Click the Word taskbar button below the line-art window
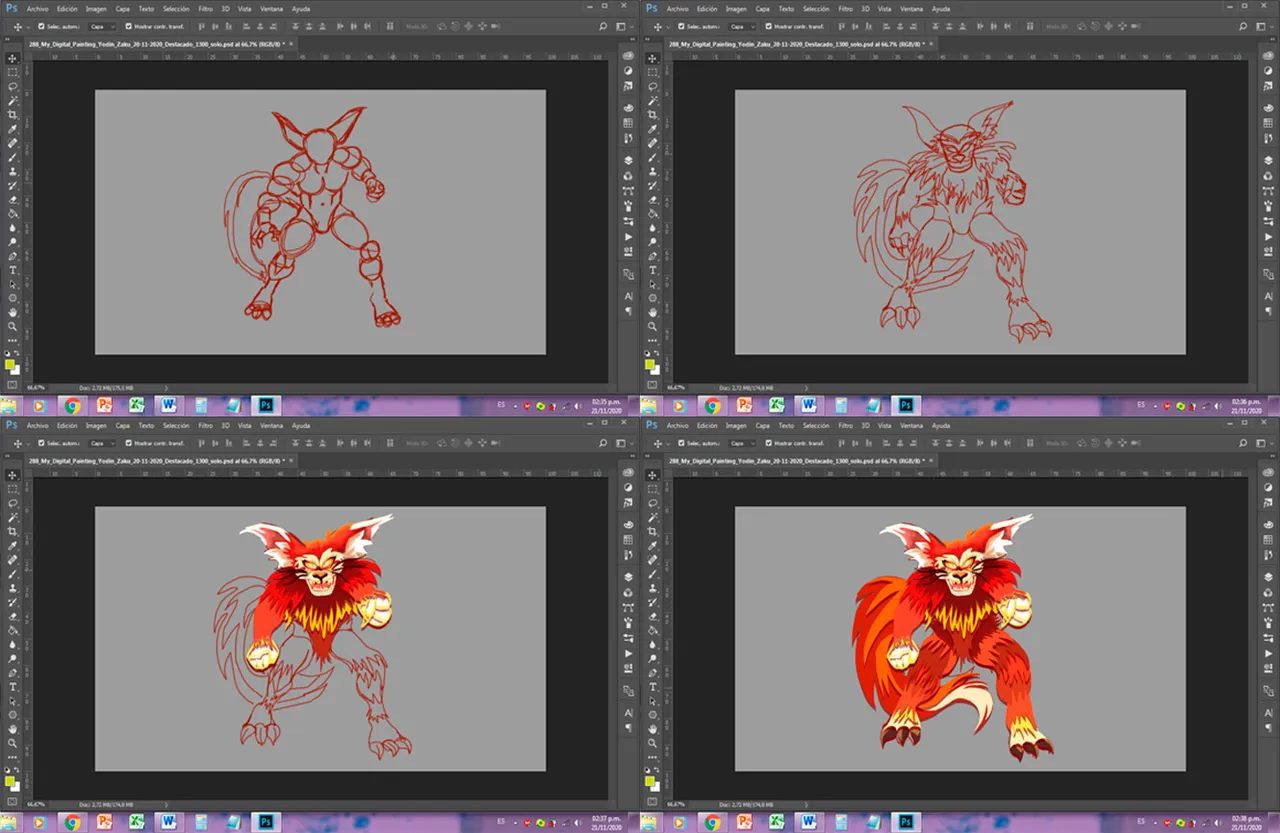Image resolution: width=1280 pixels, height=833 pixels. pos(807,406)
